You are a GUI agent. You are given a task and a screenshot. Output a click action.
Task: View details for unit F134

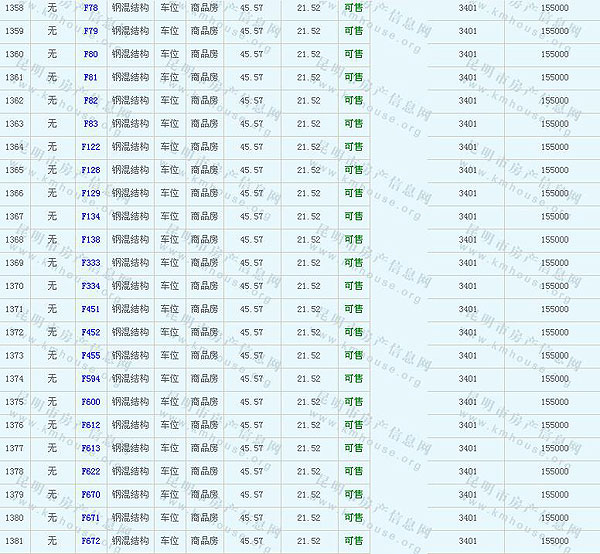point(90,216)
